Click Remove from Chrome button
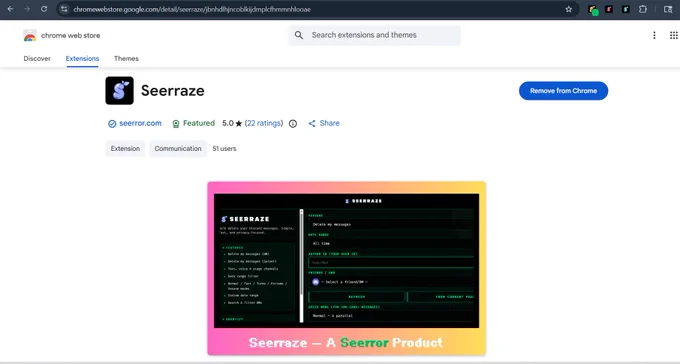 pos(563,91)
